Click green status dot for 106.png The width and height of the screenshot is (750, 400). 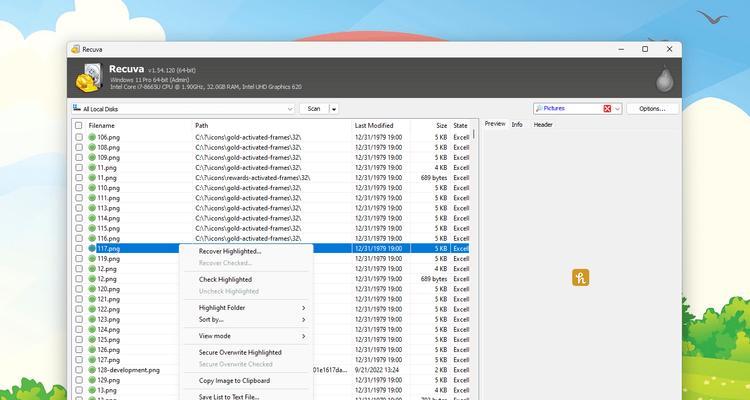tap(92, 137)
